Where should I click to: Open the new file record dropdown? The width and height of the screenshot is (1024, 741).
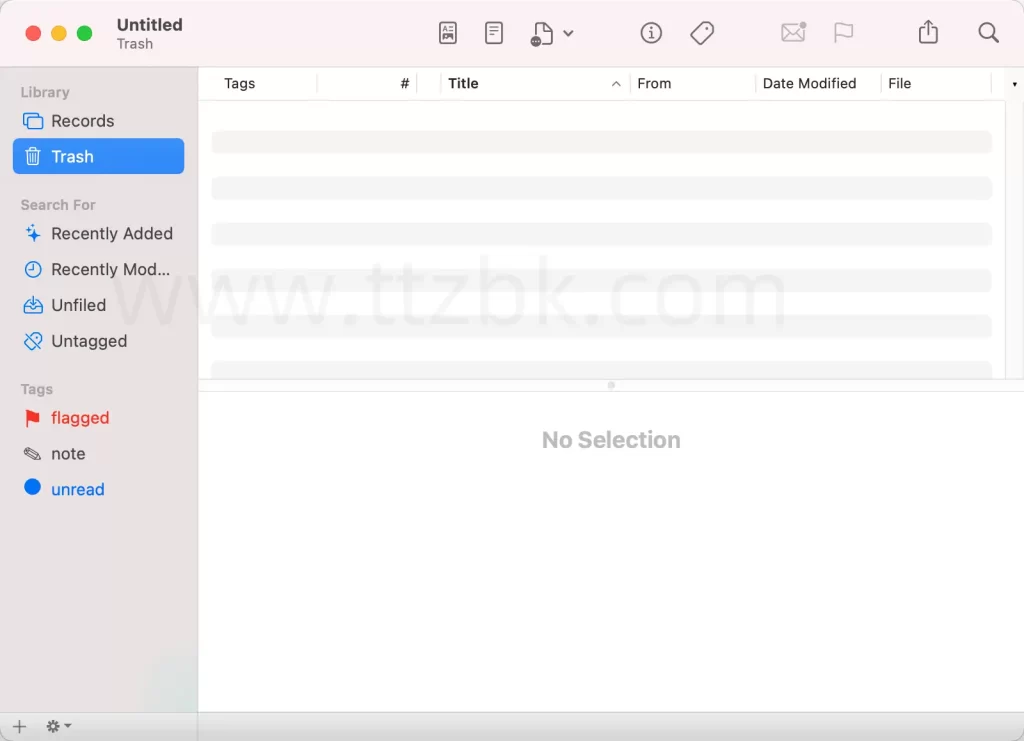pyautogui.click(x=552, y=34)
